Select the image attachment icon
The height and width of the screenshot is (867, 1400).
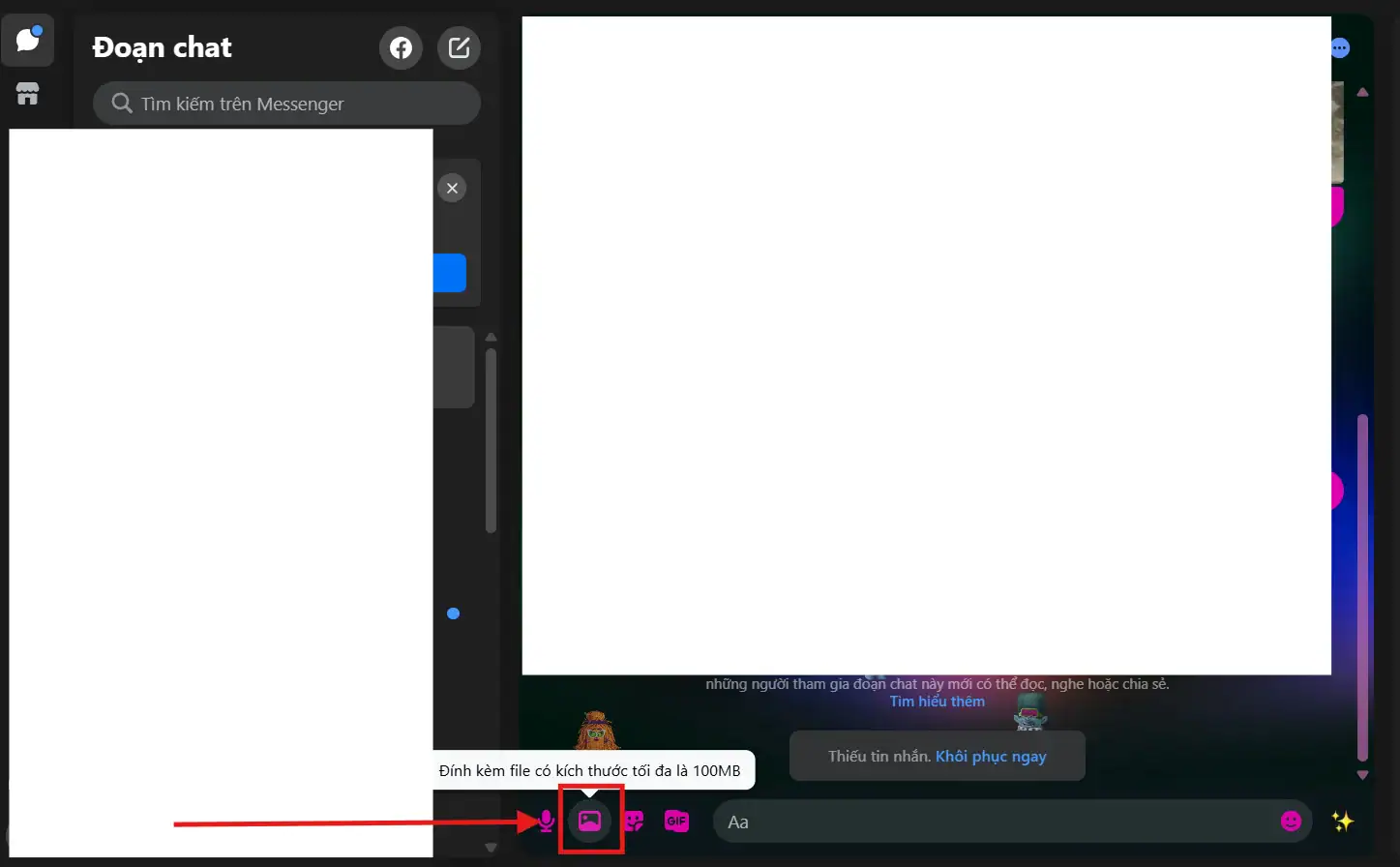[x=591, y=821]
